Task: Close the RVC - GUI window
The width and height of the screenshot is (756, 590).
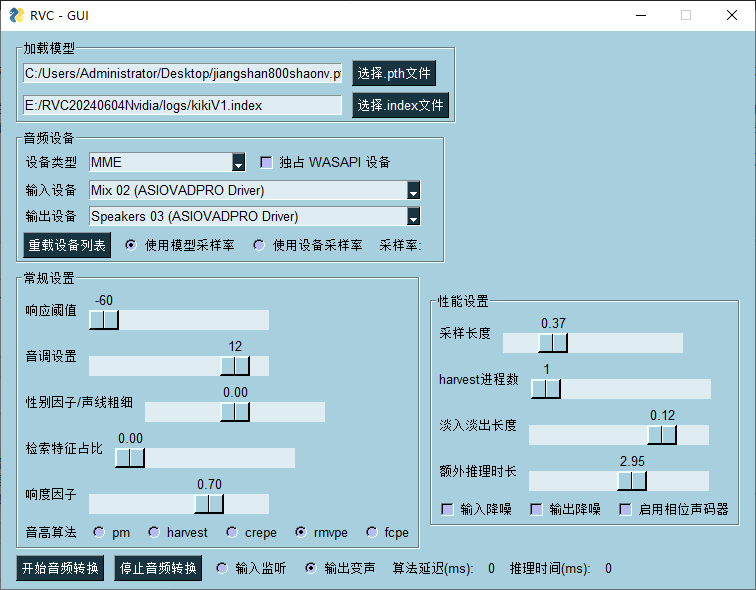Action: (732, 15)
